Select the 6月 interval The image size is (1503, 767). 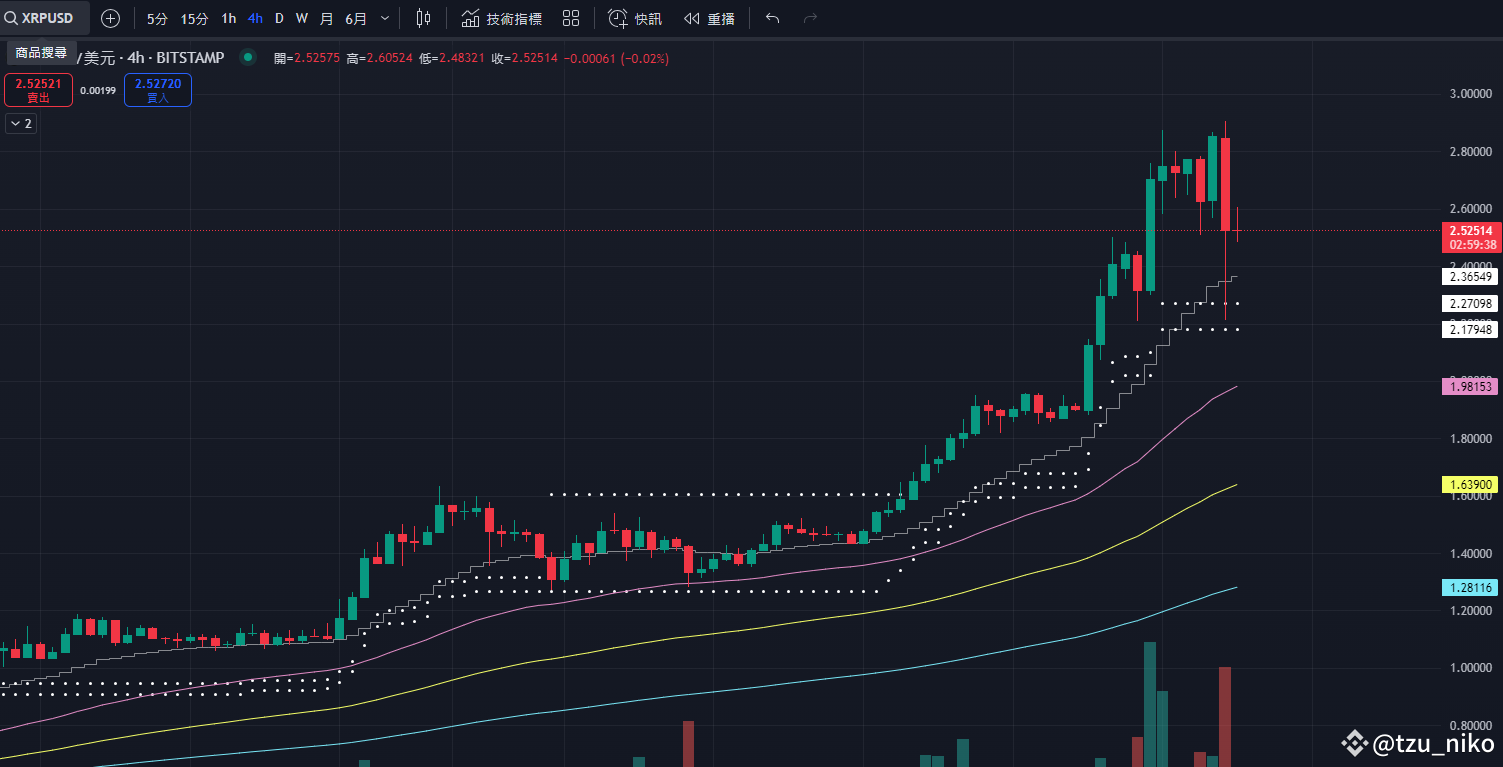tap(356, 18)
